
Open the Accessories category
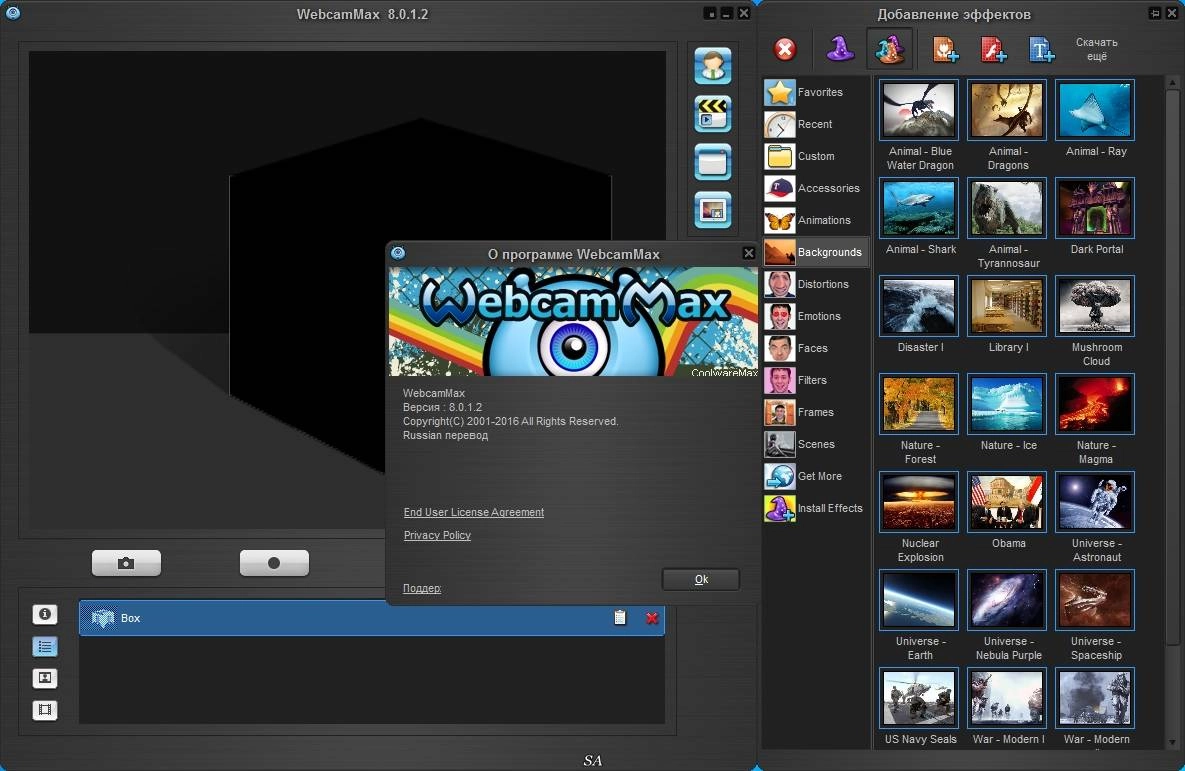[x=816, y=188]
